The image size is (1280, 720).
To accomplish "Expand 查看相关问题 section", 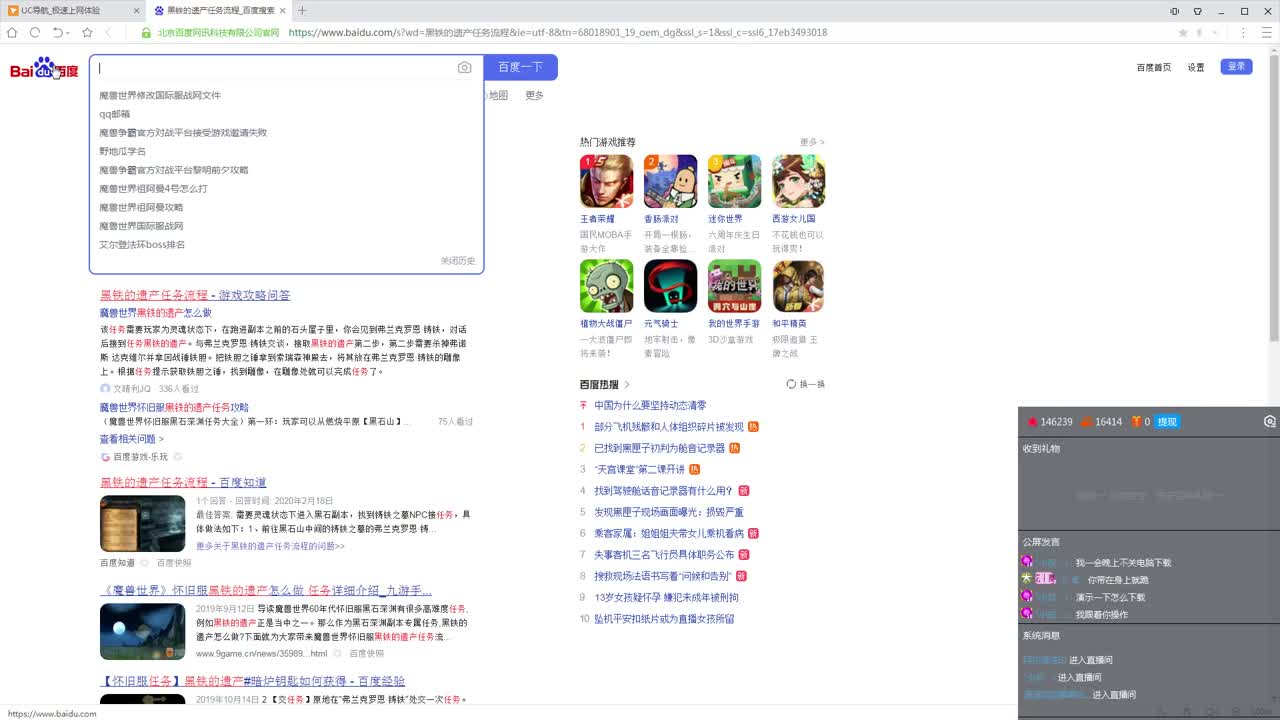I will (131, 439).
